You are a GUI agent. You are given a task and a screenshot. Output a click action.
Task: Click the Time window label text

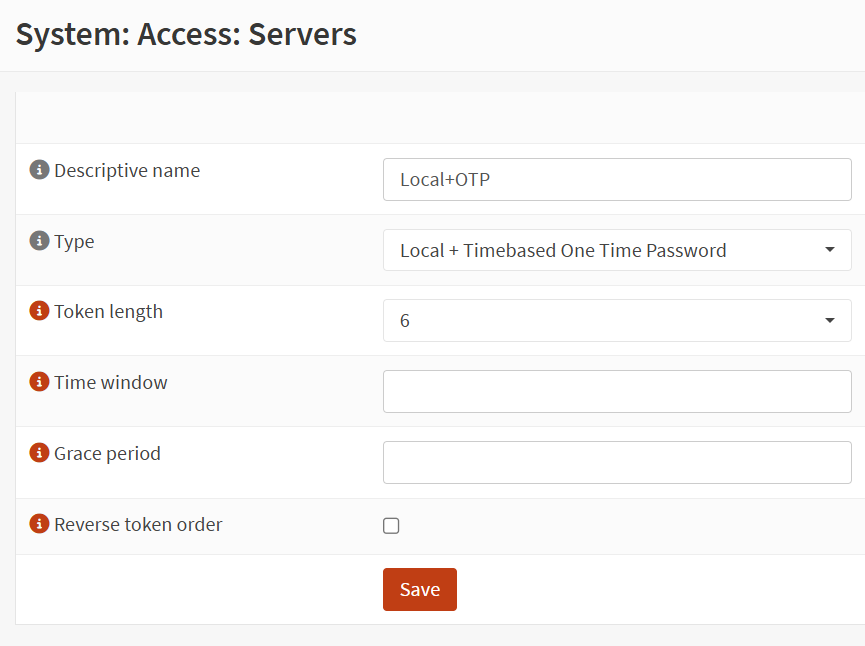[x=110, y=383]
